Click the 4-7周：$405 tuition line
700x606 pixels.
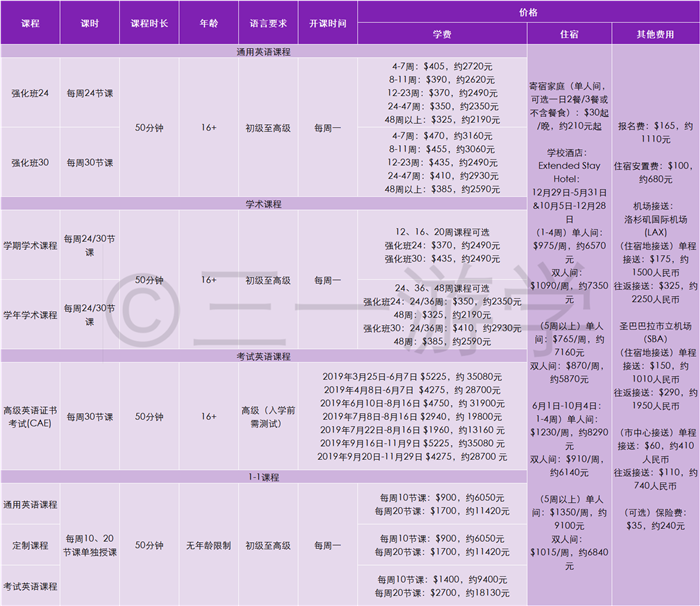[442, 67]
